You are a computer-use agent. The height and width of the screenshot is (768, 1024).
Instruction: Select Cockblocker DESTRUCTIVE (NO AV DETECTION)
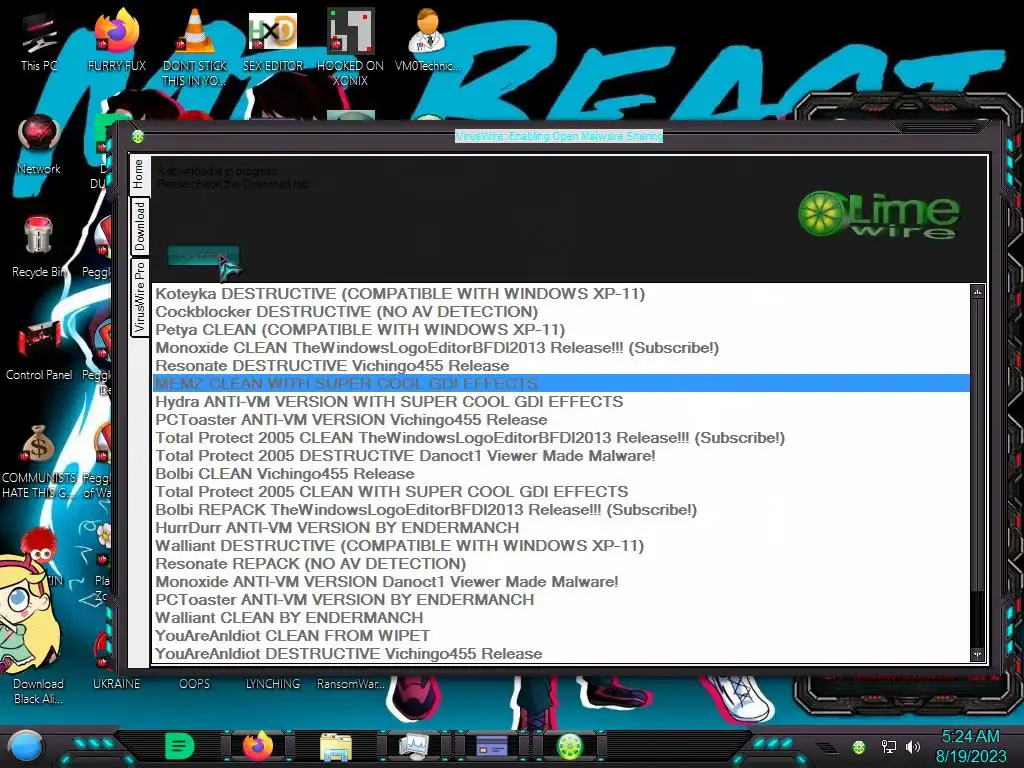[x=561, y=312]
